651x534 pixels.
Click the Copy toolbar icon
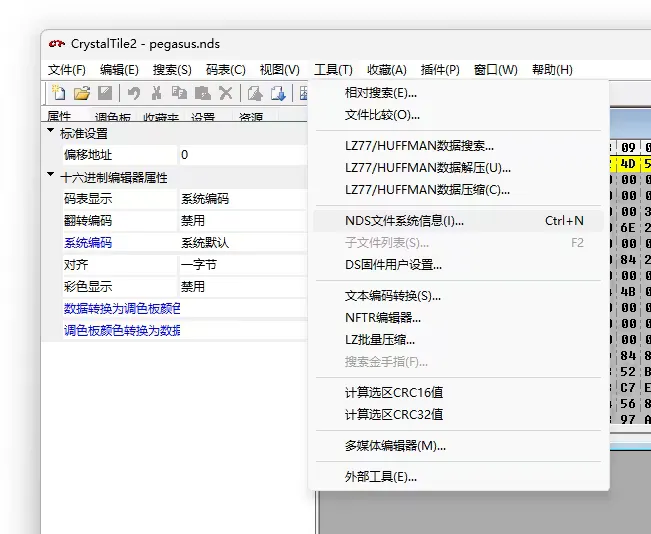179,93
